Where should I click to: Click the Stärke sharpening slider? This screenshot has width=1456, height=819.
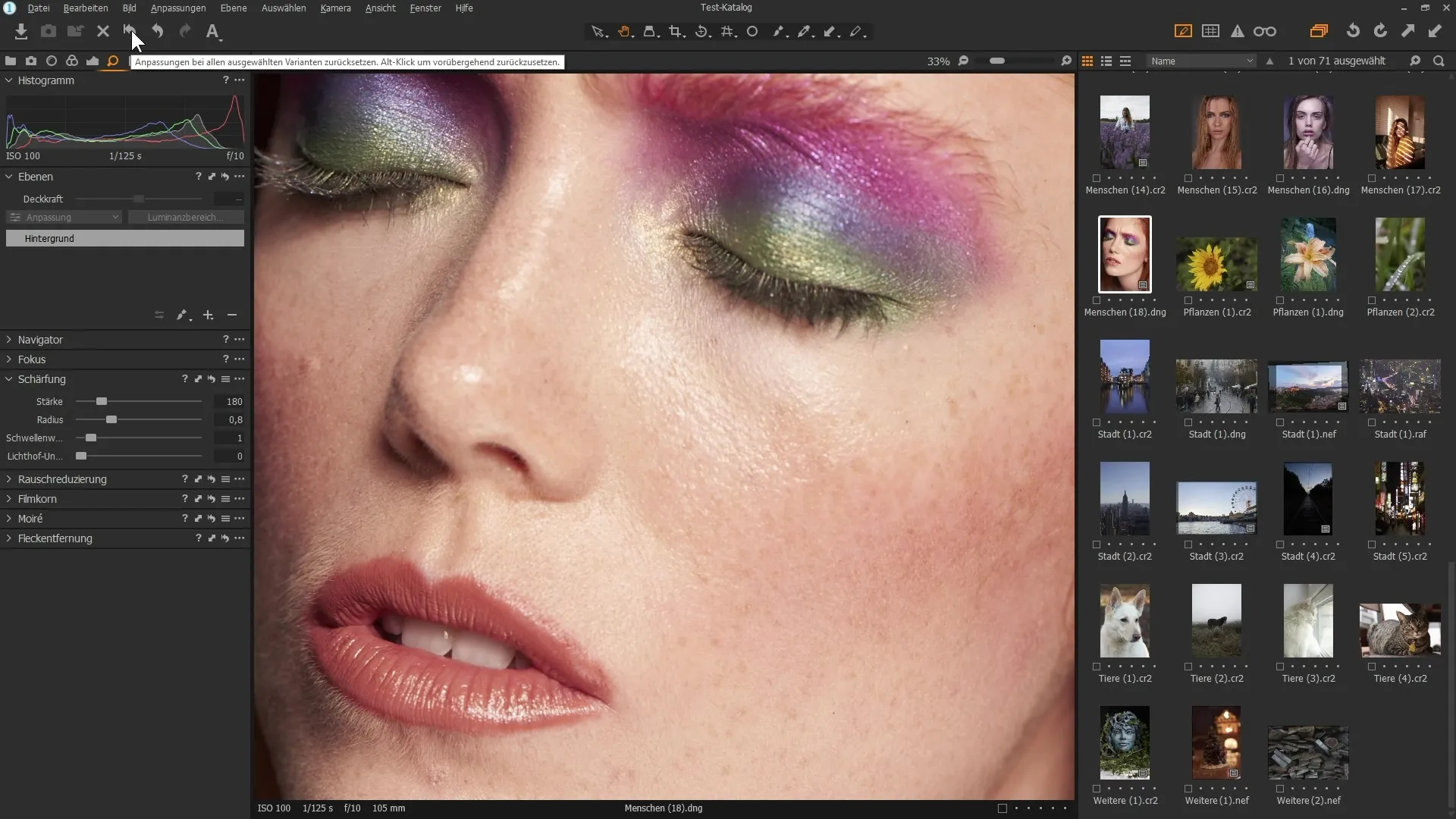click(139, 402)
